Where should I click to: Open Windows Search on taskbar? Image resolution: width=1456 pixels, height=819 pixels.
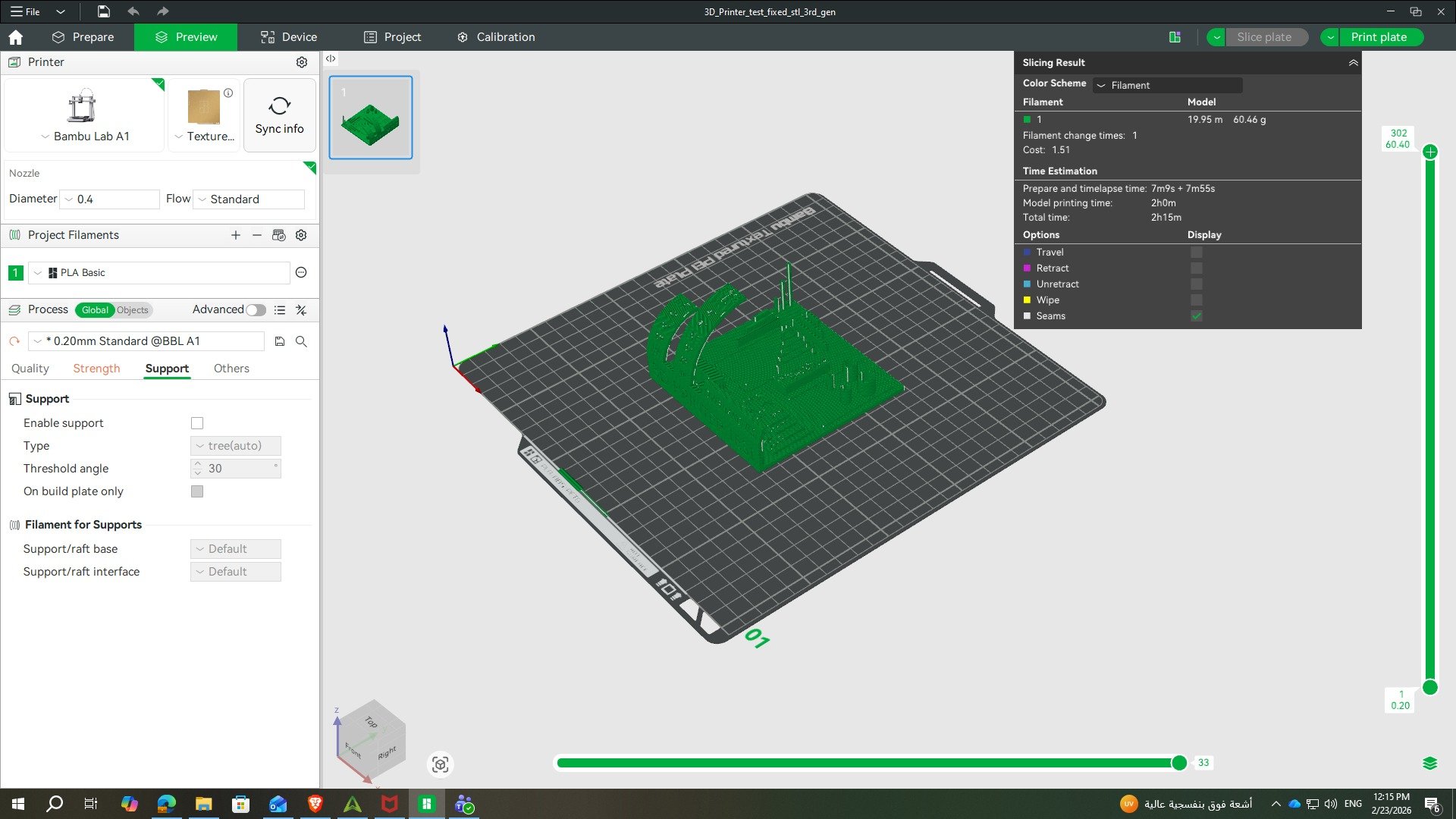pos(55,804)
